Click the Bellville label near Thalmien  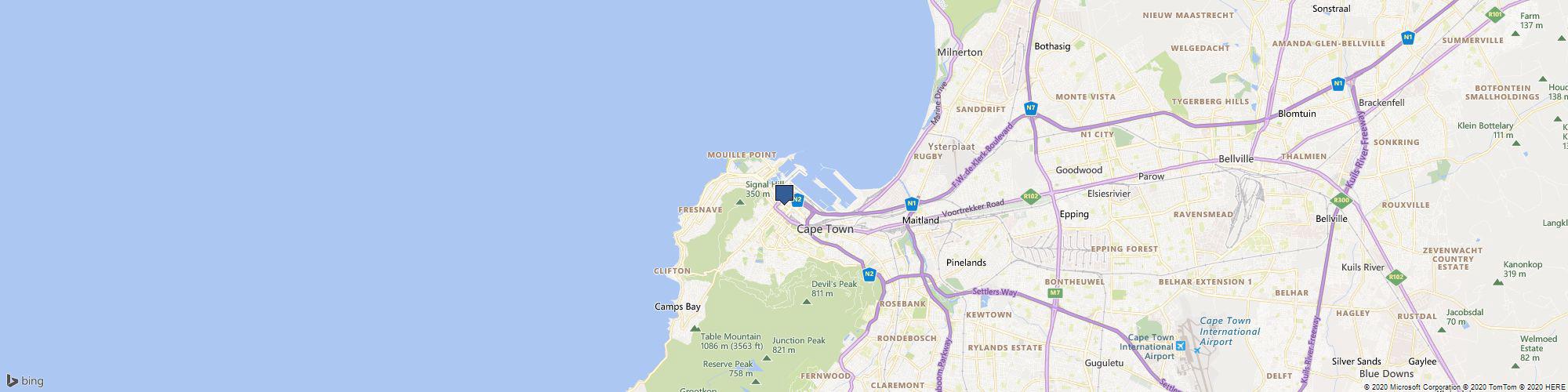tap(1236, 159)
